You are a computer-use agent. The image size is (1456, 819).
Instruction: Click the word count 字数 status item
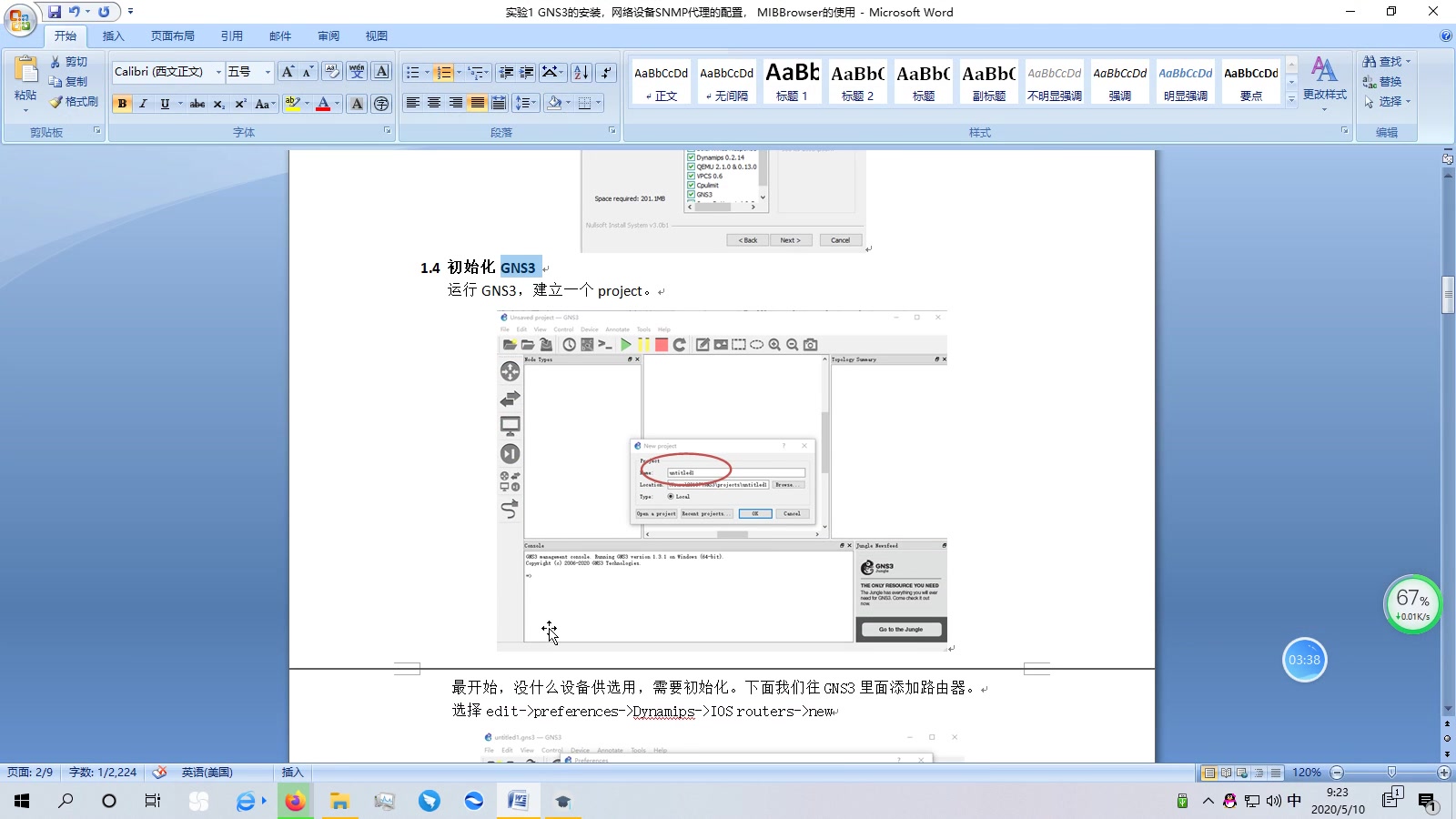coord(103,773)
